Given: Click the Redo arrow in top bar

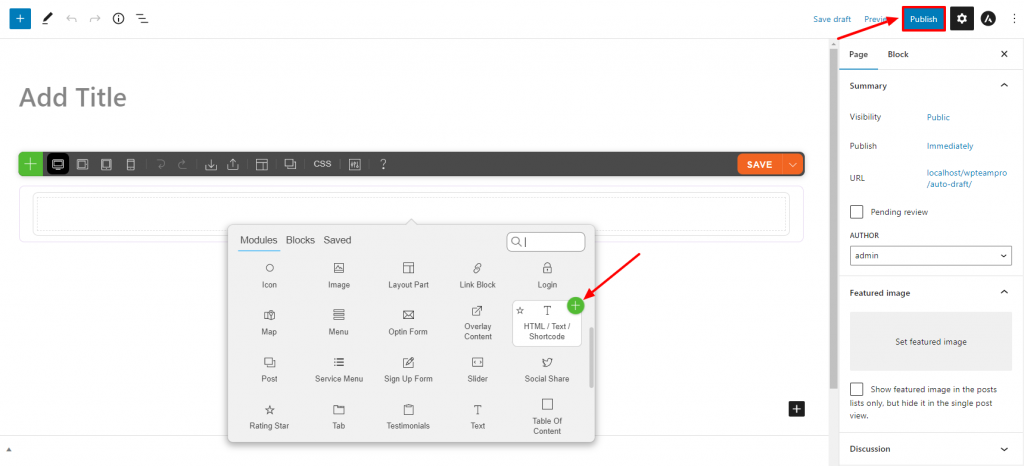Looking at the screenshot, I should coord(95,19).
